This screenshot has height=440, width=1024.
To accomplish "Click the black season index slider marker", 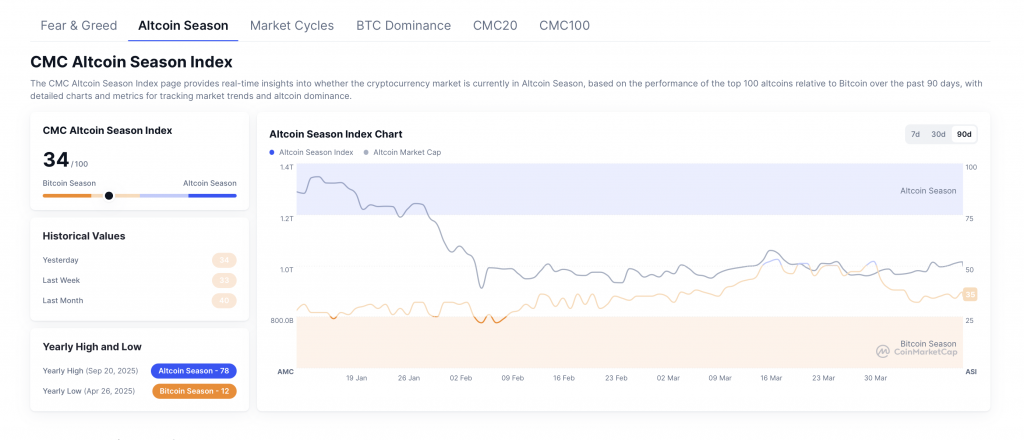I will coord(109,196).
